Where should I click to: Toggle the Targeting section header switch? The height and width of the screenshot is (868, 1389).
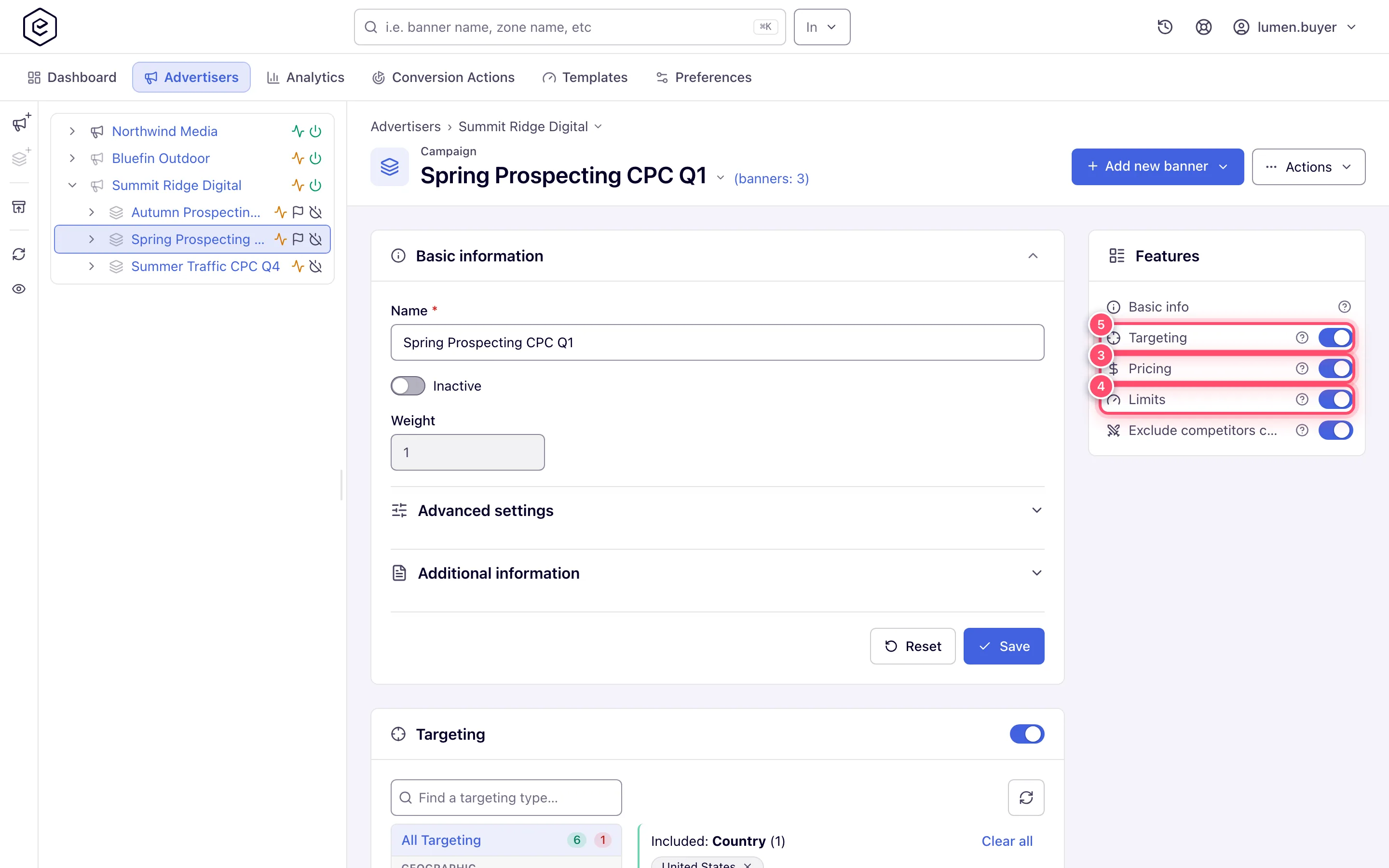(x=1027, y=733)
